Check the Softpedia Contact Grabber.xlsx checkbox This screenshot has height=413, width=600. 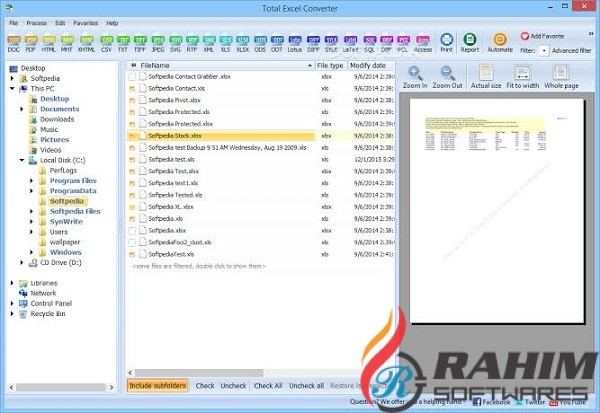coord(132,77)
